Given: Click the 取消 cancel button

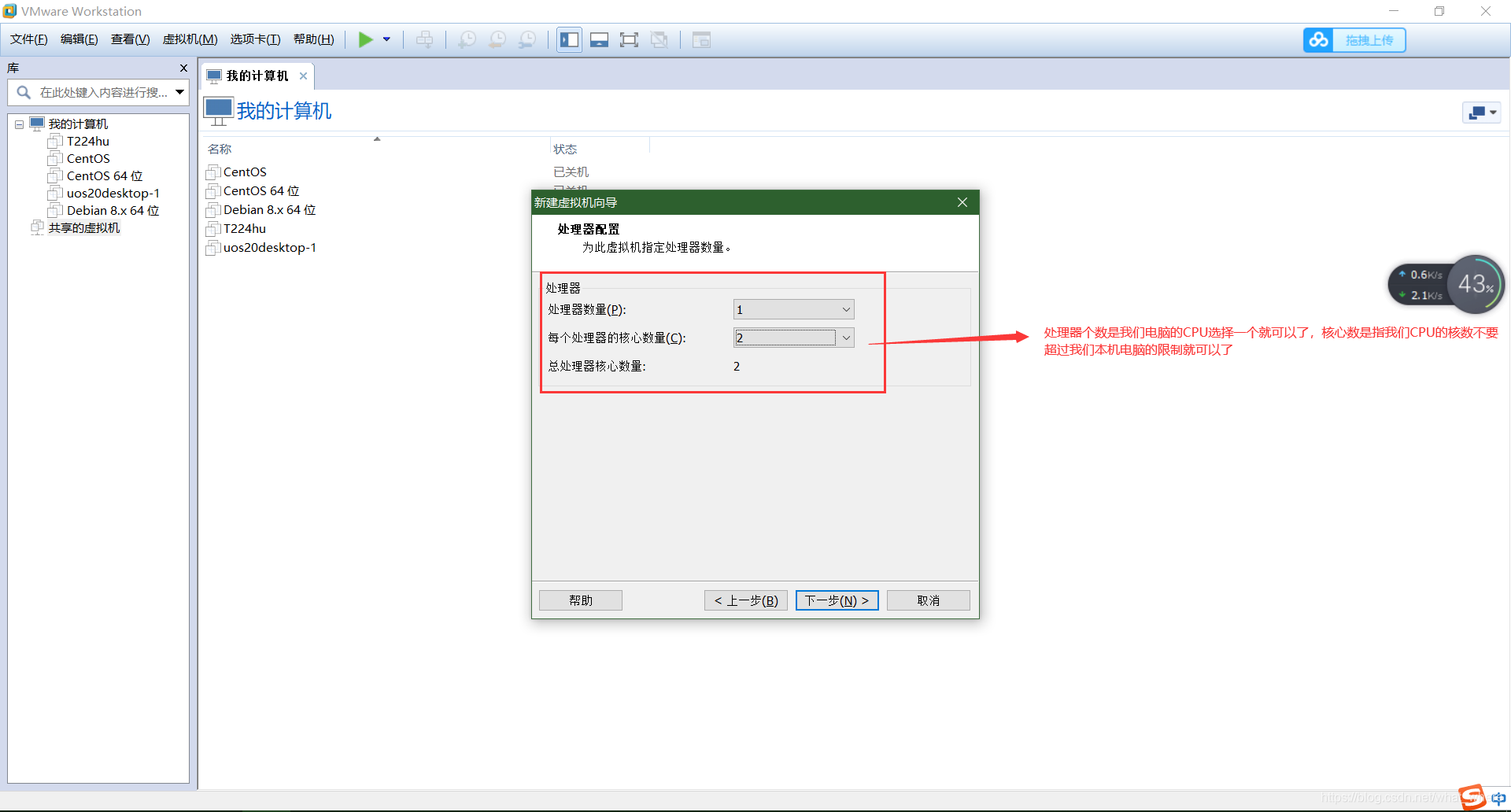Looking at the screenshot, I should point(929,600).
